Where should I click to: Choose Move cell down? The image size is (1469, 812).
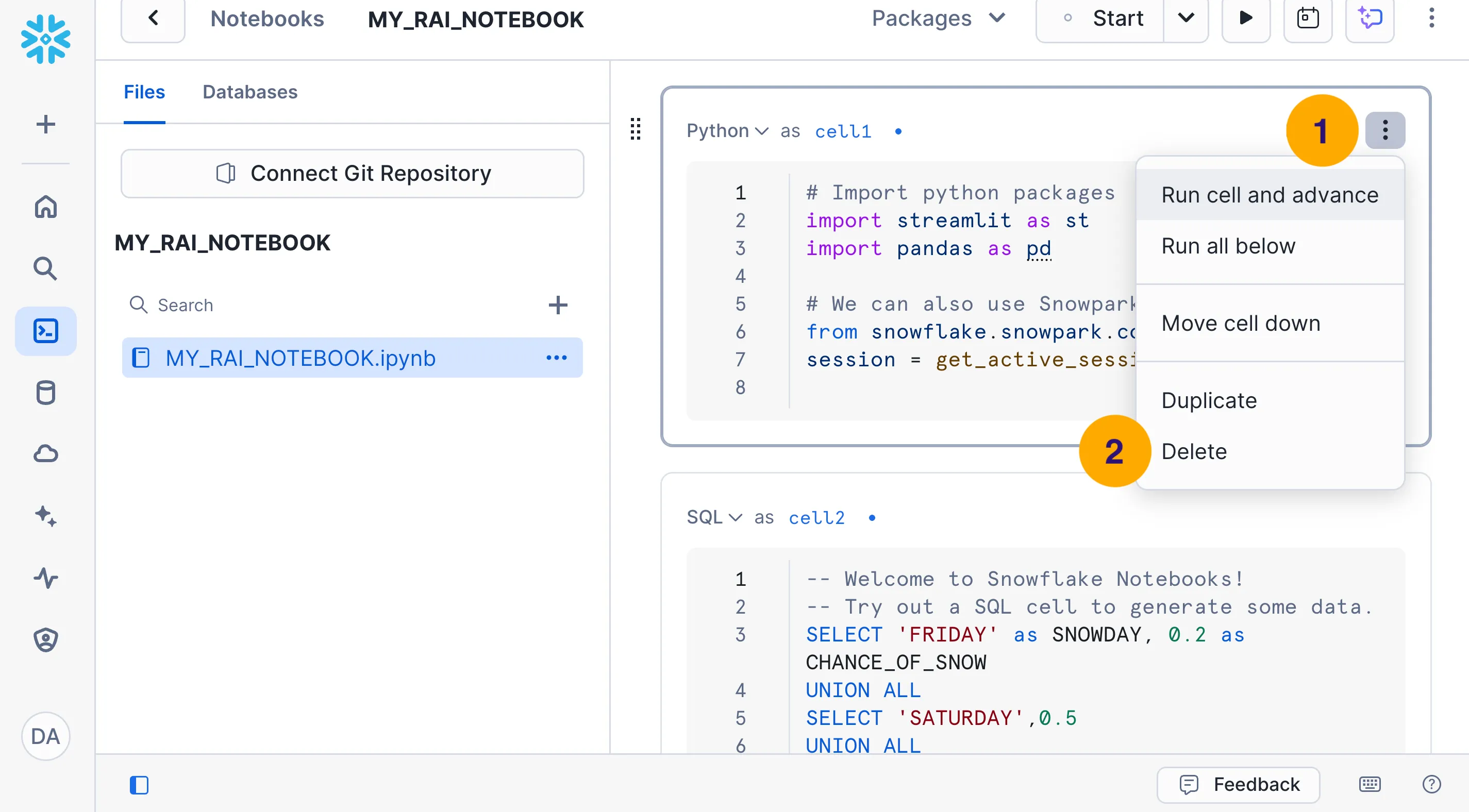pyautogui.click(x=1270, y=323)
